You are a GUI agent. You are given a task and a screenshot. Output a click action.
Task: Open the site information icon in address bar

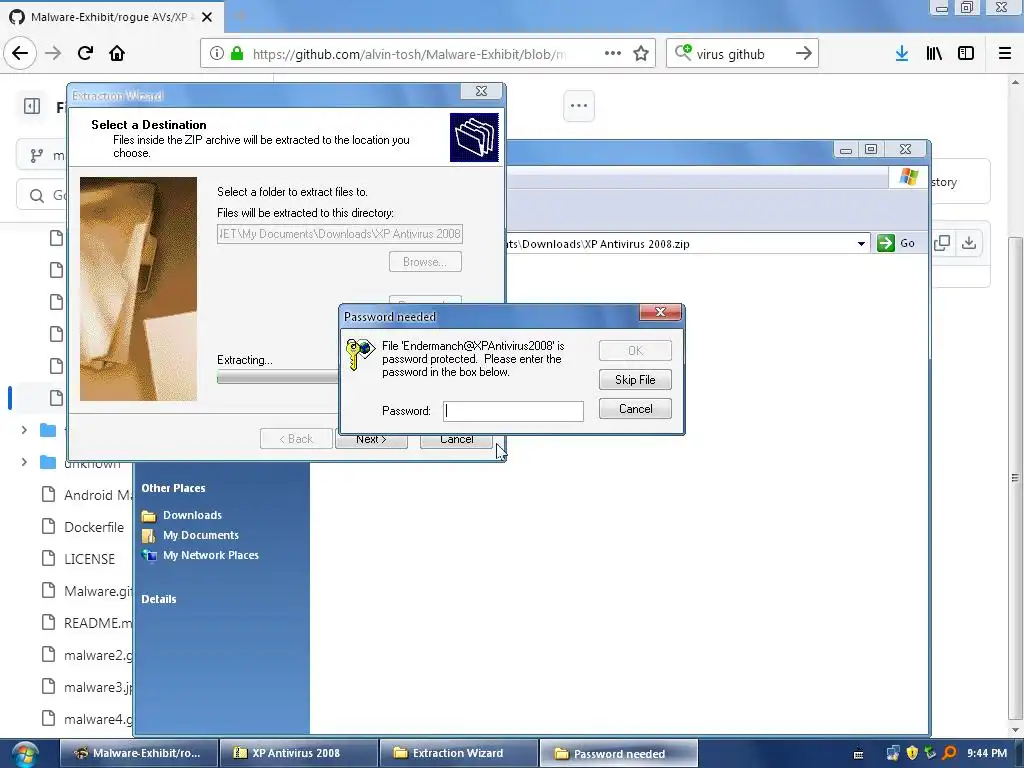click(217, 54)
